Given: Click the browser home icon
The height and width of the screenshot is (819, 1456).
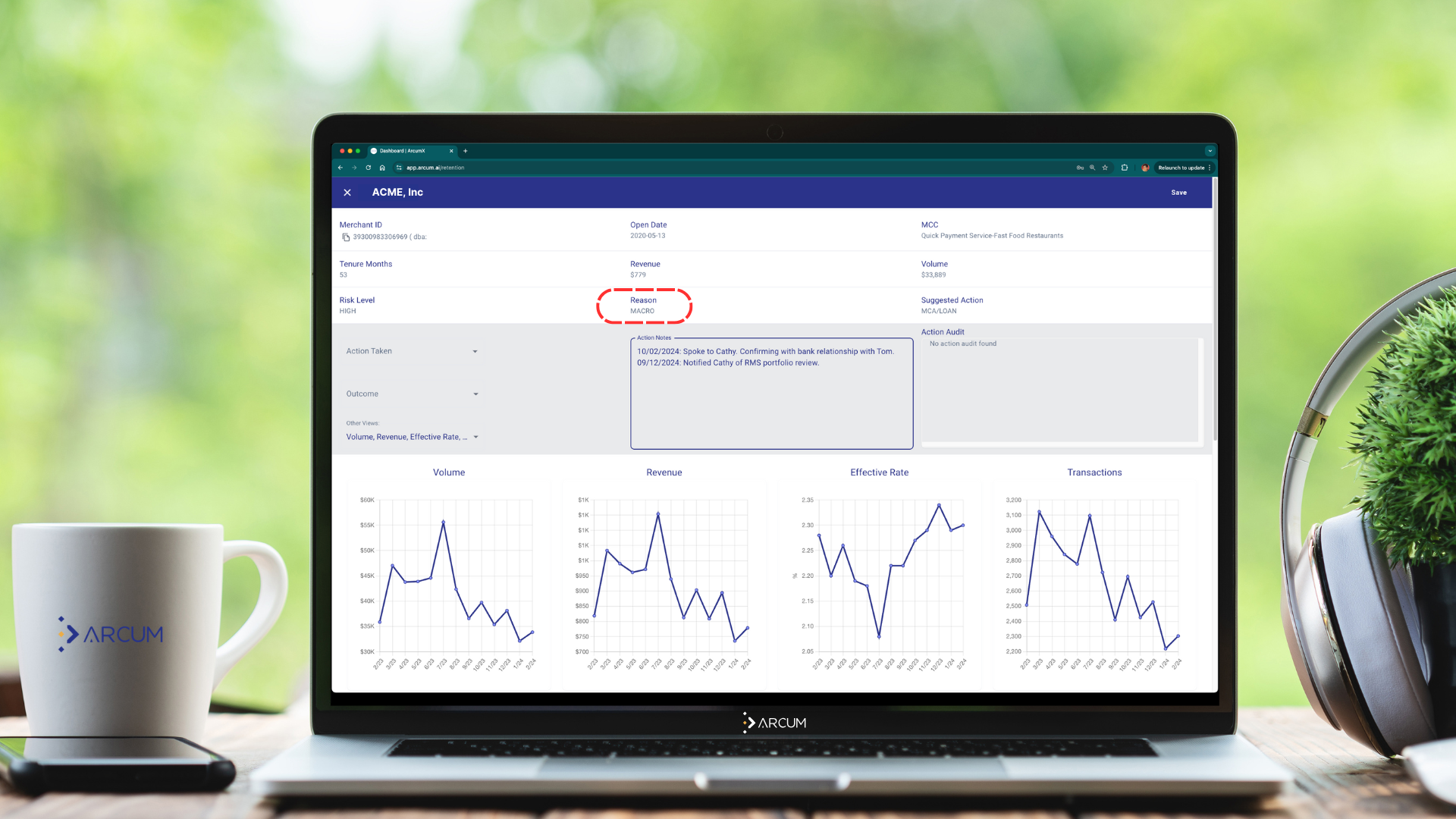Looking at the screenshot, I should 382,168.
